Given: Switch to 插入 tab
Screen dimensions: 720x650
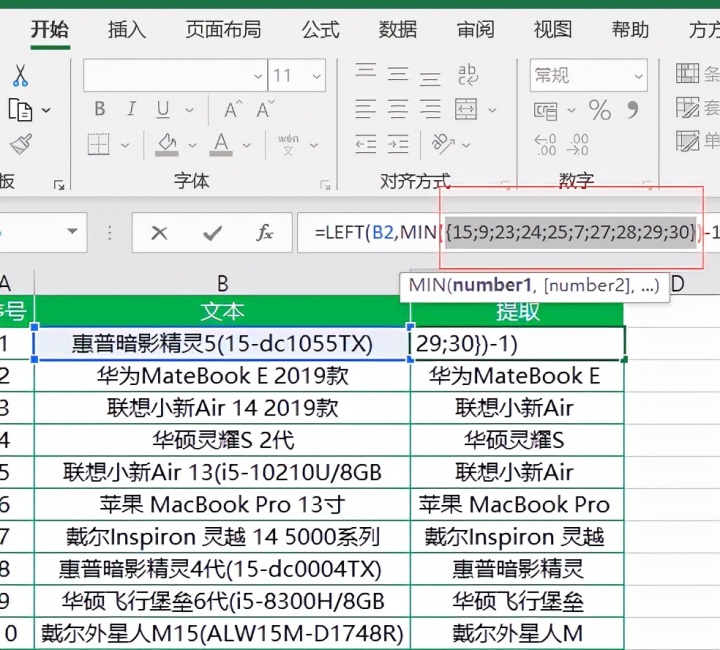Looking at the screenshot, I should (x=127, y=30).
